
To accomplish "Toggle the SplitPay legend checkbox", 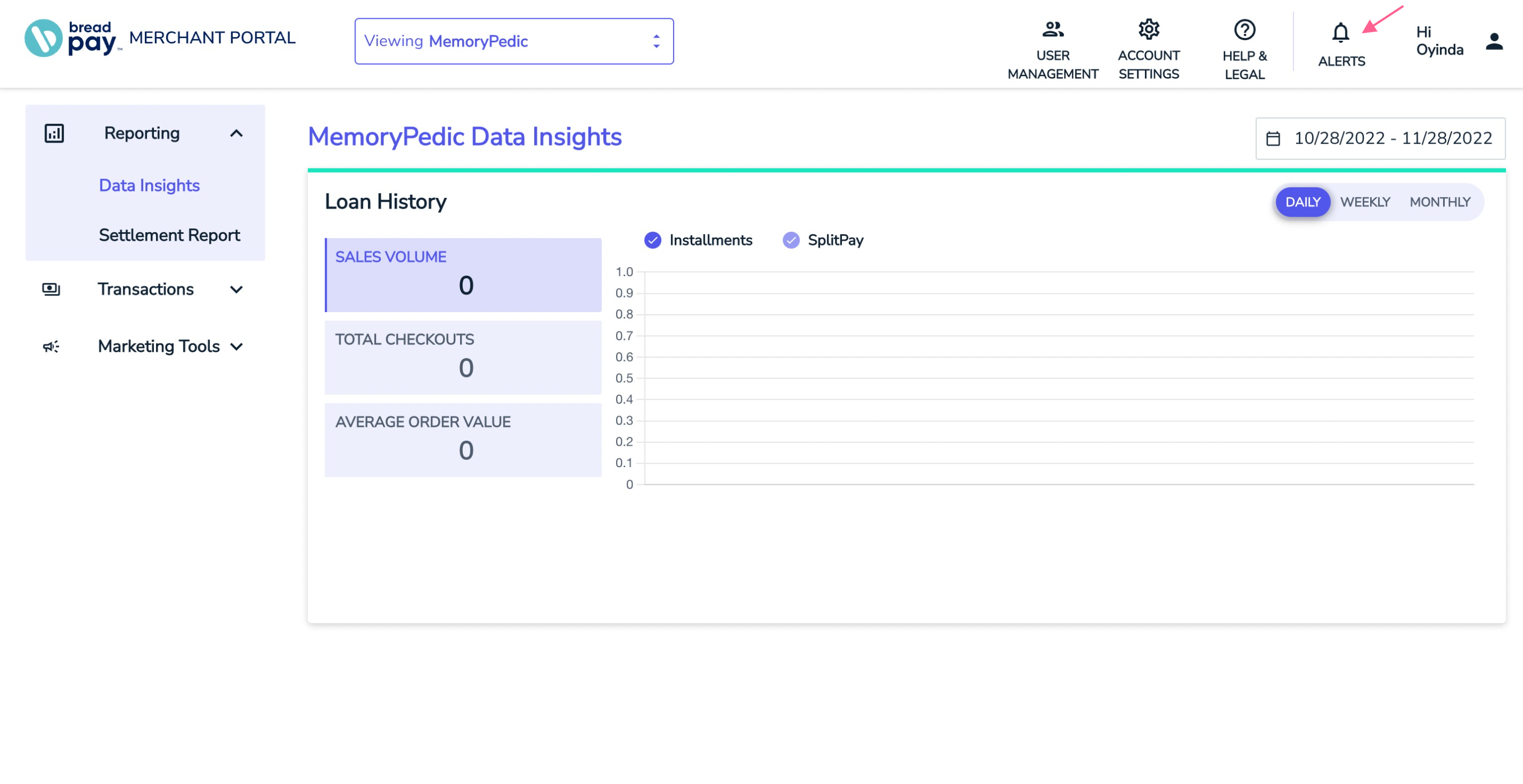I will pyautogui.click(x=790, y=240).
